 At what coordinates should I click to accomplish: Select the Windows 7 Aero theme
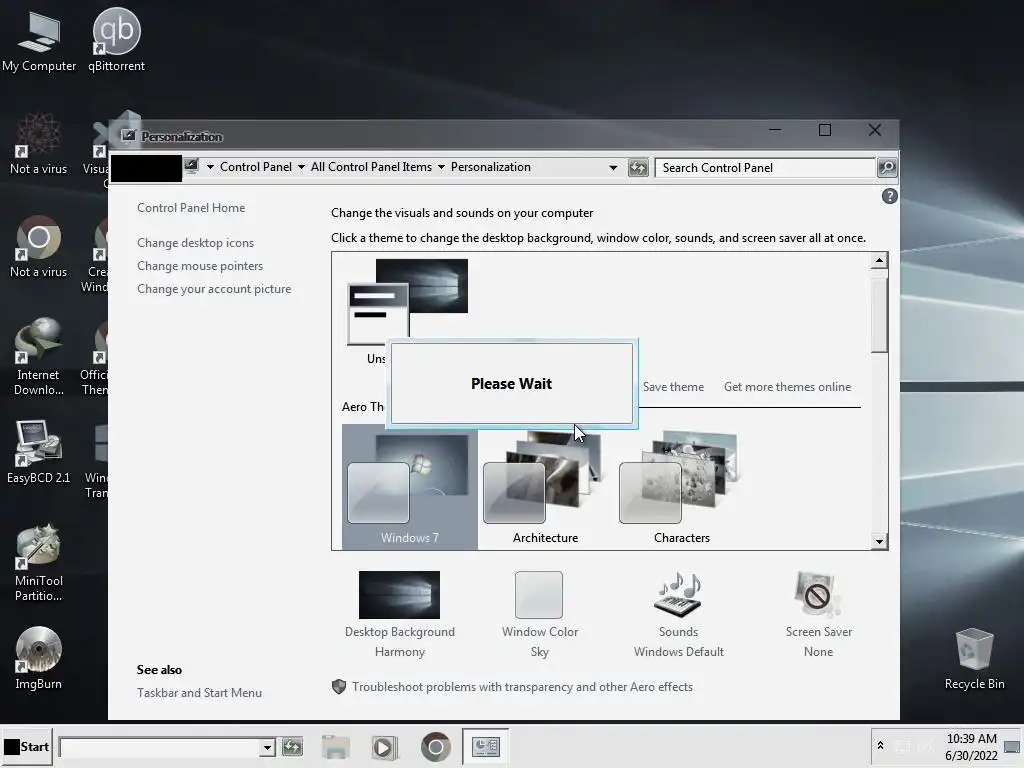(409, 487)
